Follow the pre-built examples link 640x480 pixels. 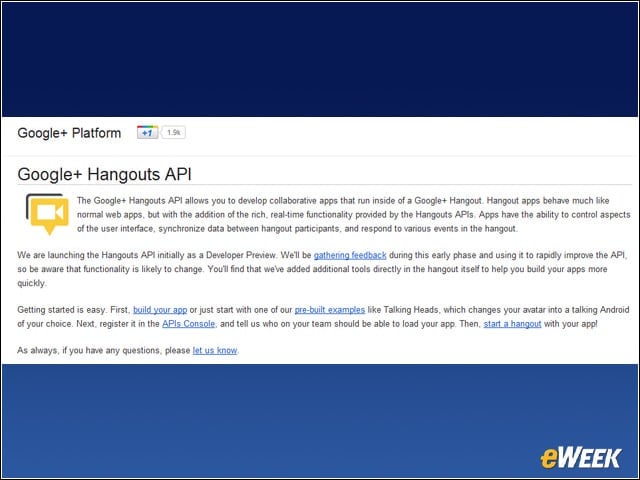[x=330, y=310]
